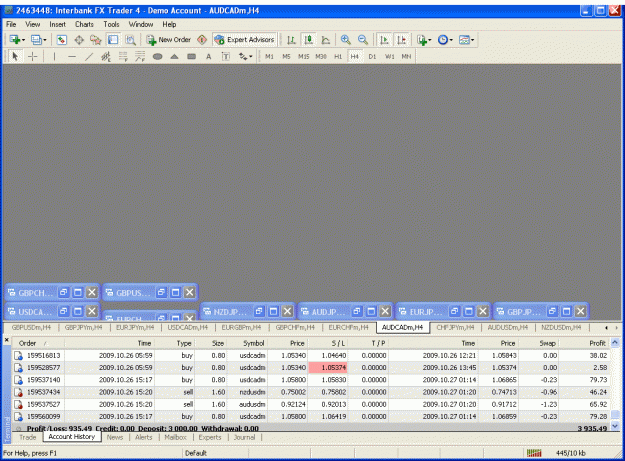
Task: Open the Charts menu
Action: click(x=84, y=24)
